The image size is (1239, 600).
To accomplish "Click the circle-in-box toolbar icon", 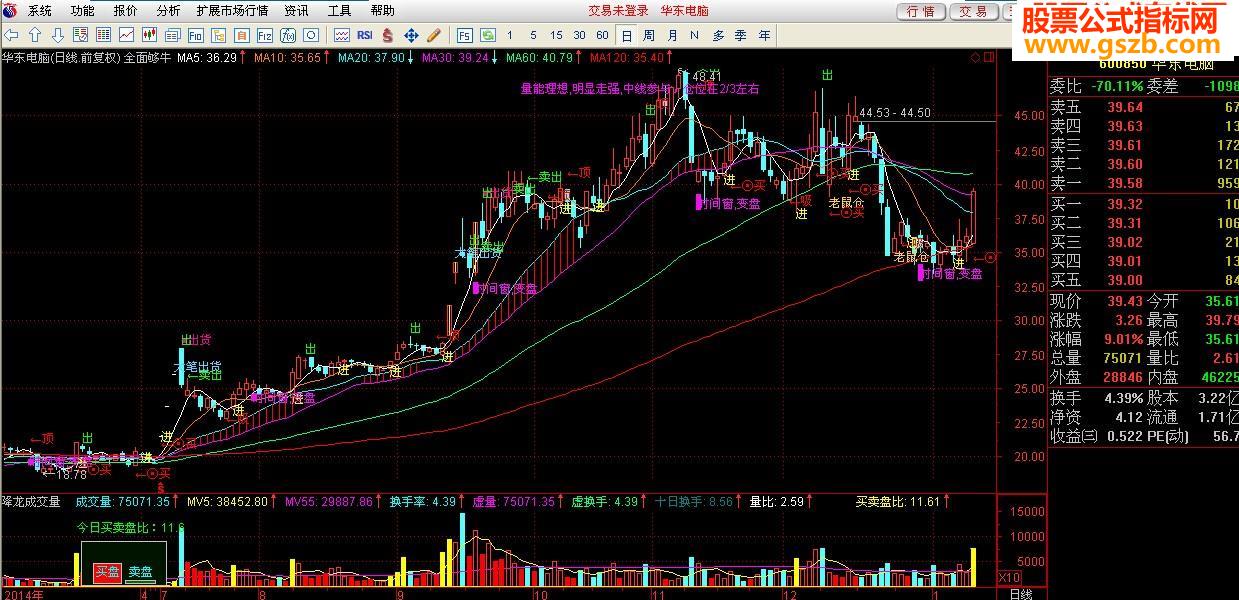I will (x=311, y=35).
